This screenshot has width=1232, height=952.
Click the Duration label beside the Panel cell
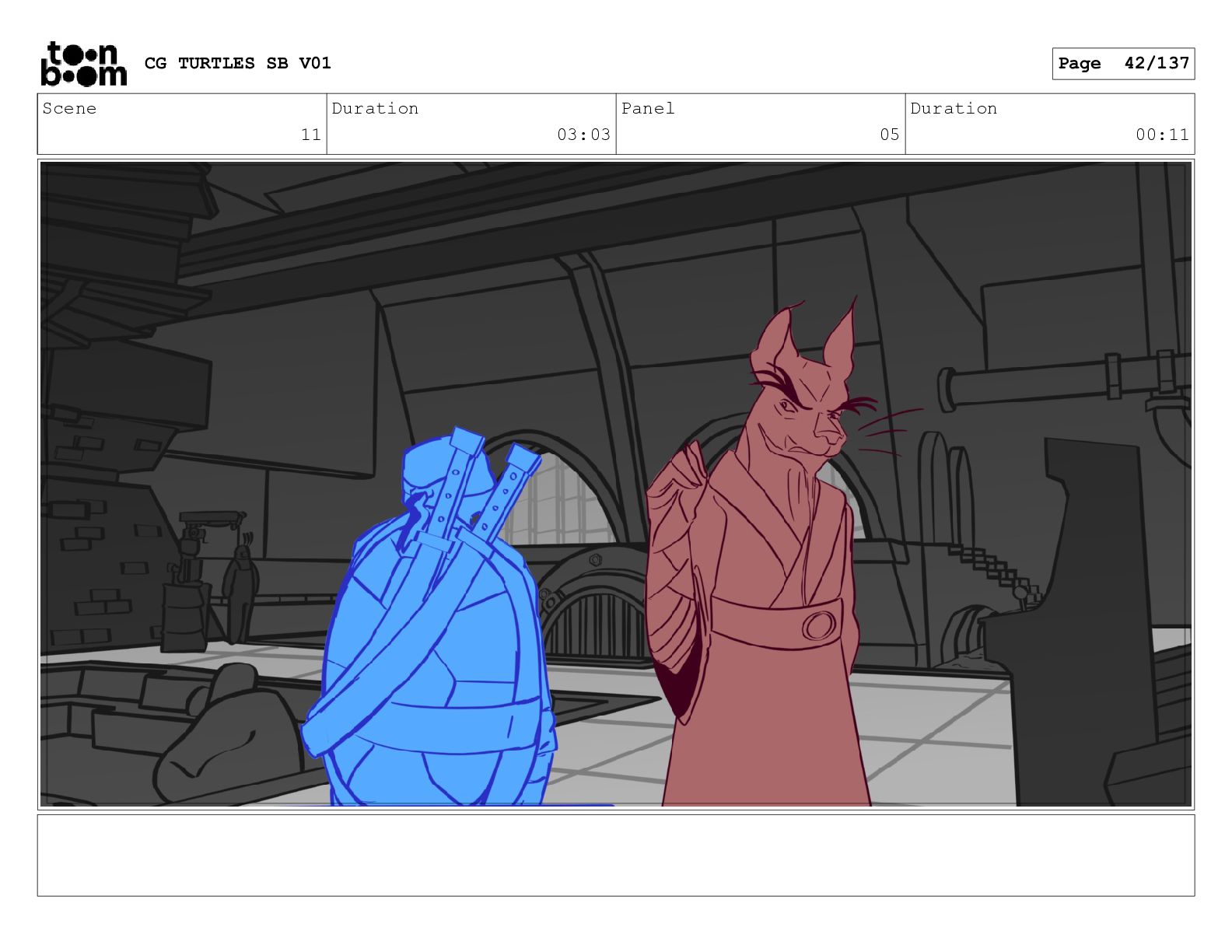point(954,108)
